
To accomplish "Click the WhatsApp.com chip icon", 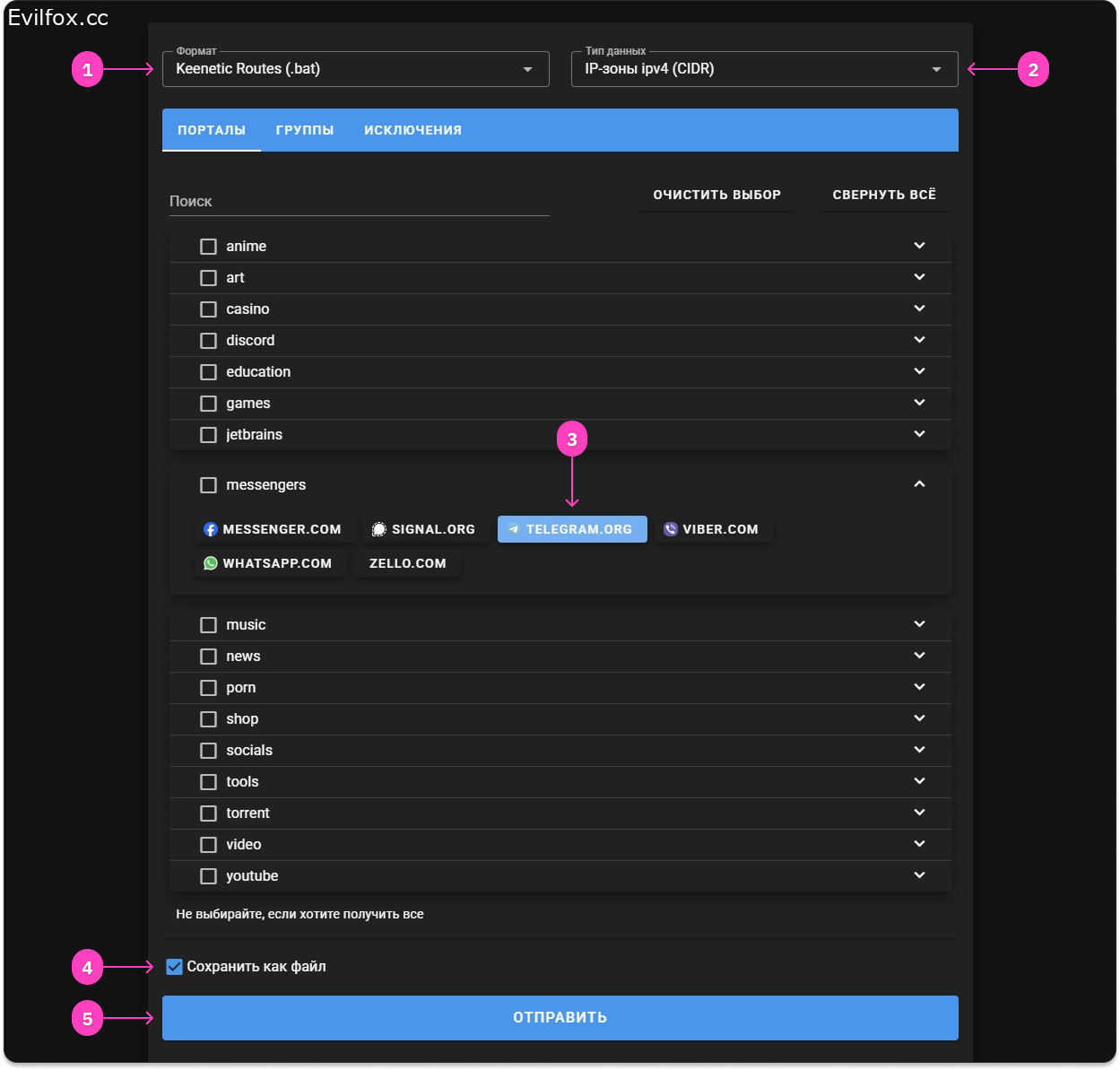I will tap(211, 563).
